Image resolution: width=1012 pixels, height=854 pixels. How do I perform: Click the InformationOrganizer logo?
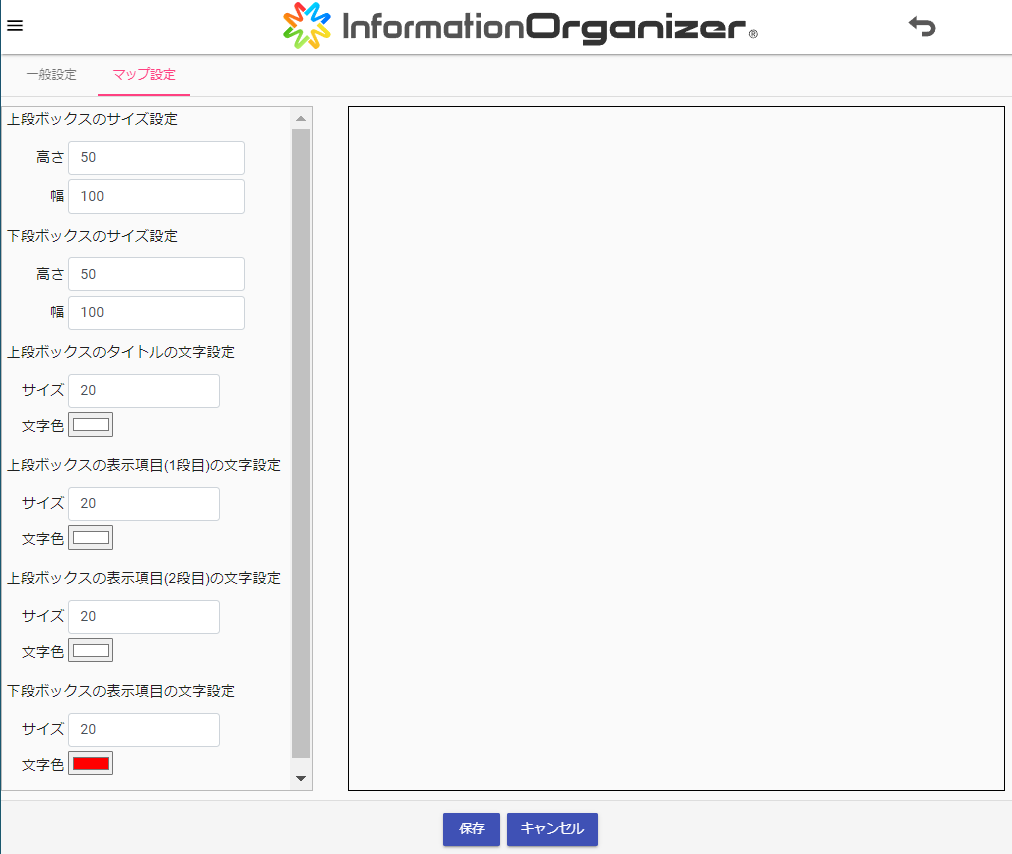(x=520, y=27)
